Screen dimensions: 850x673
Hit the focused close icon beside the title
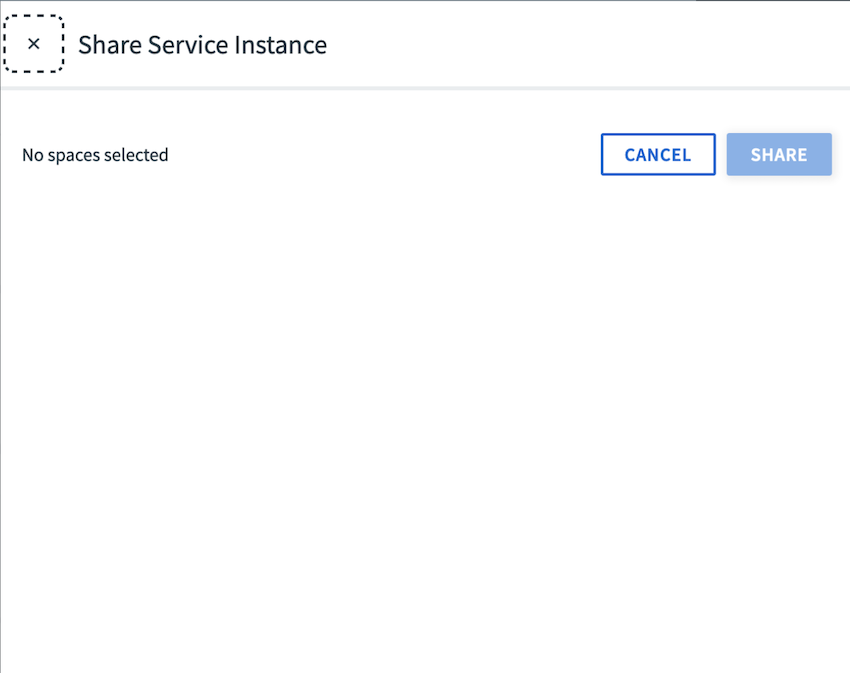[34, 44]
